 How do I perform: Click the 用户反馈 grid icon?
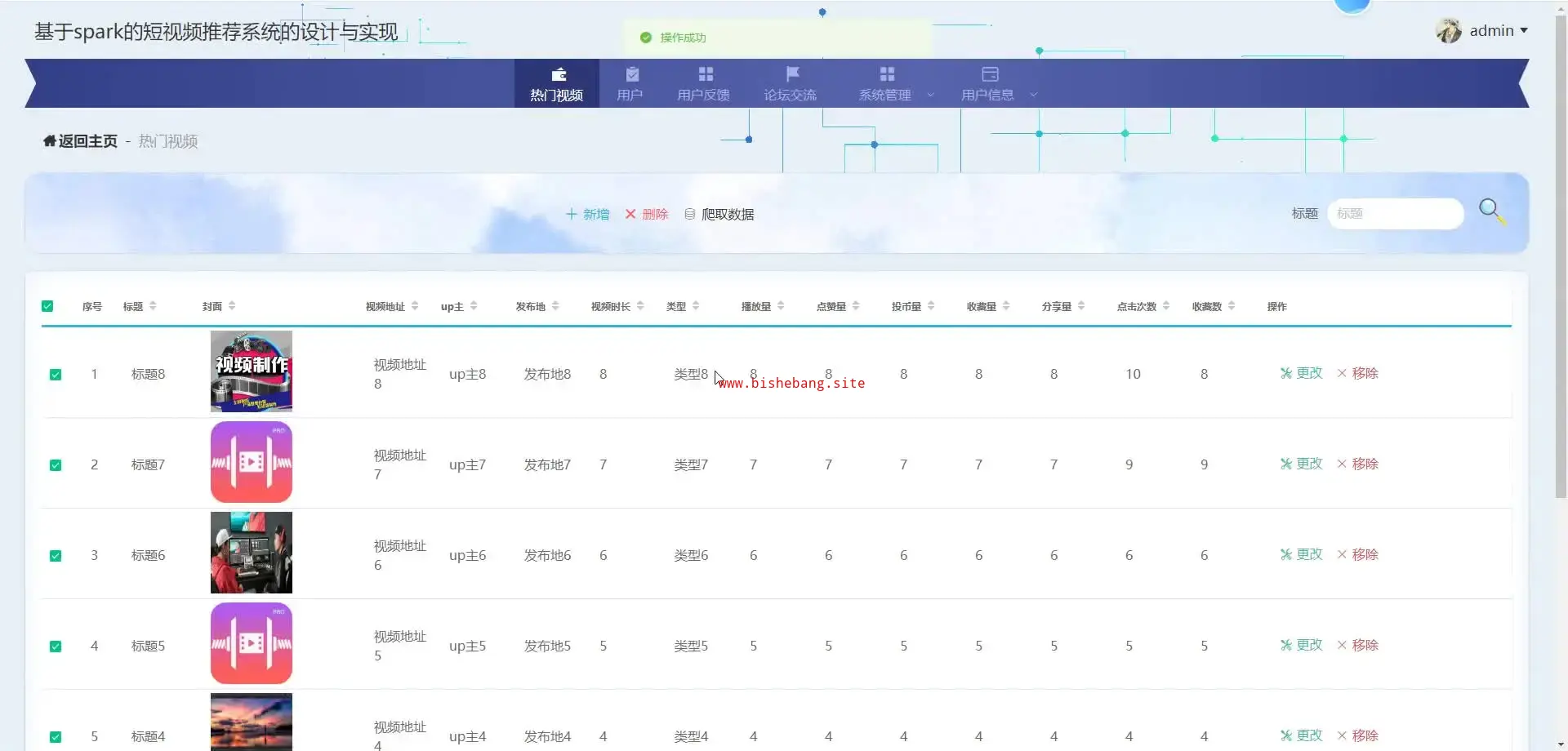pyautogui.click(x=706, y=74)
